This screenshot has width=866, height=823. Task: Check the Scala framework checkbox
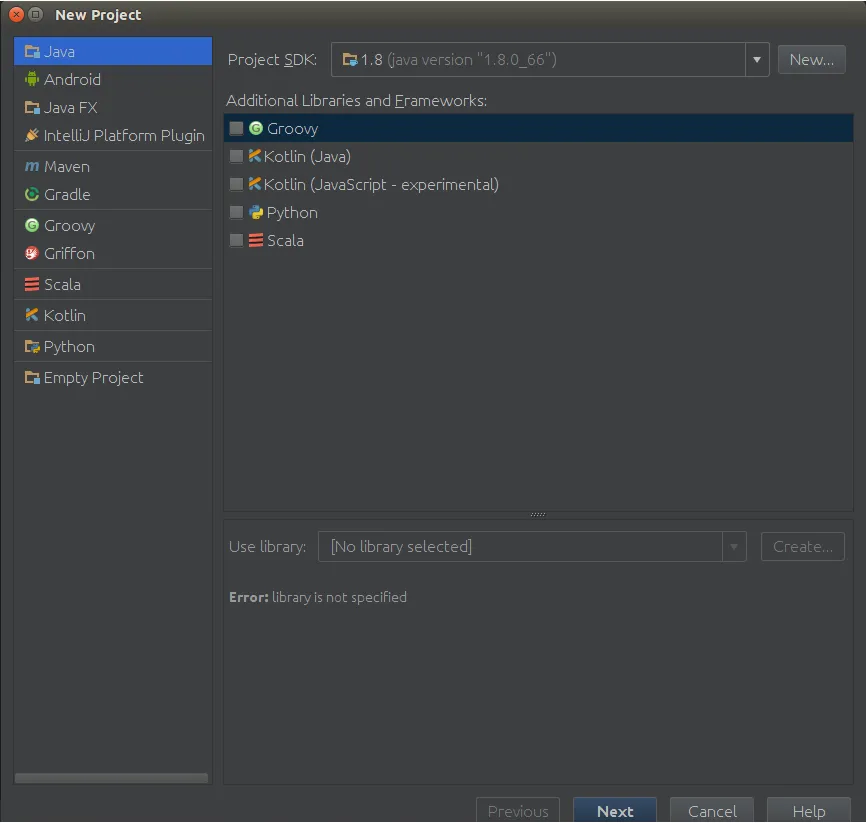[236, 240]
